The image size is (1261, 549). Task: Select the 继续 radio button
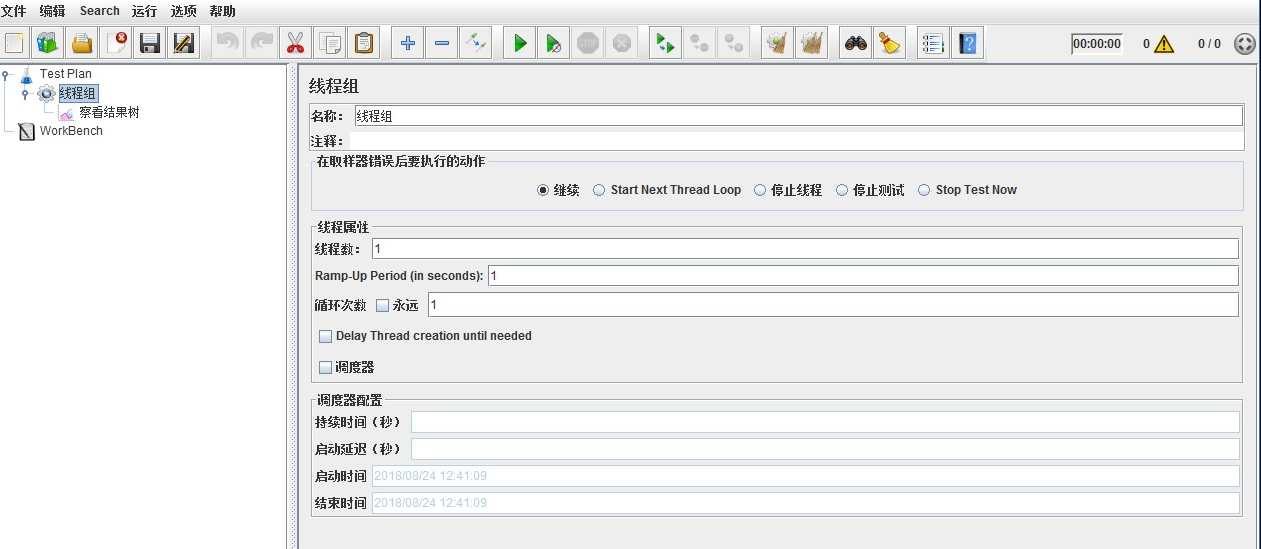click(x=543, y=190)
